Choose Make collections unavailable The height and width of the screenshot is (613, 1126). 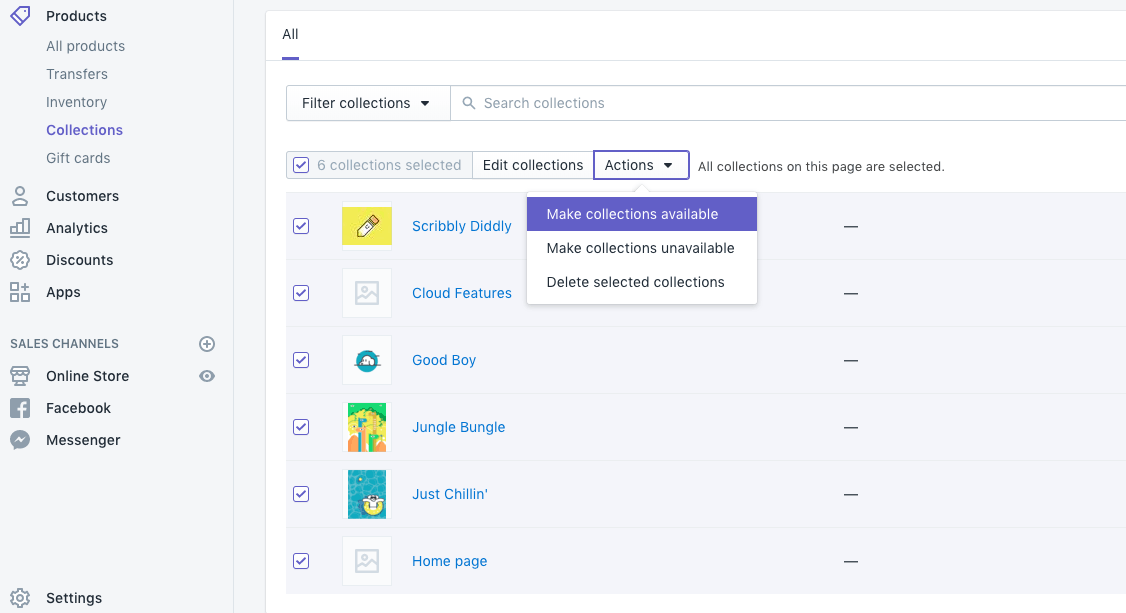pos(640,248)
